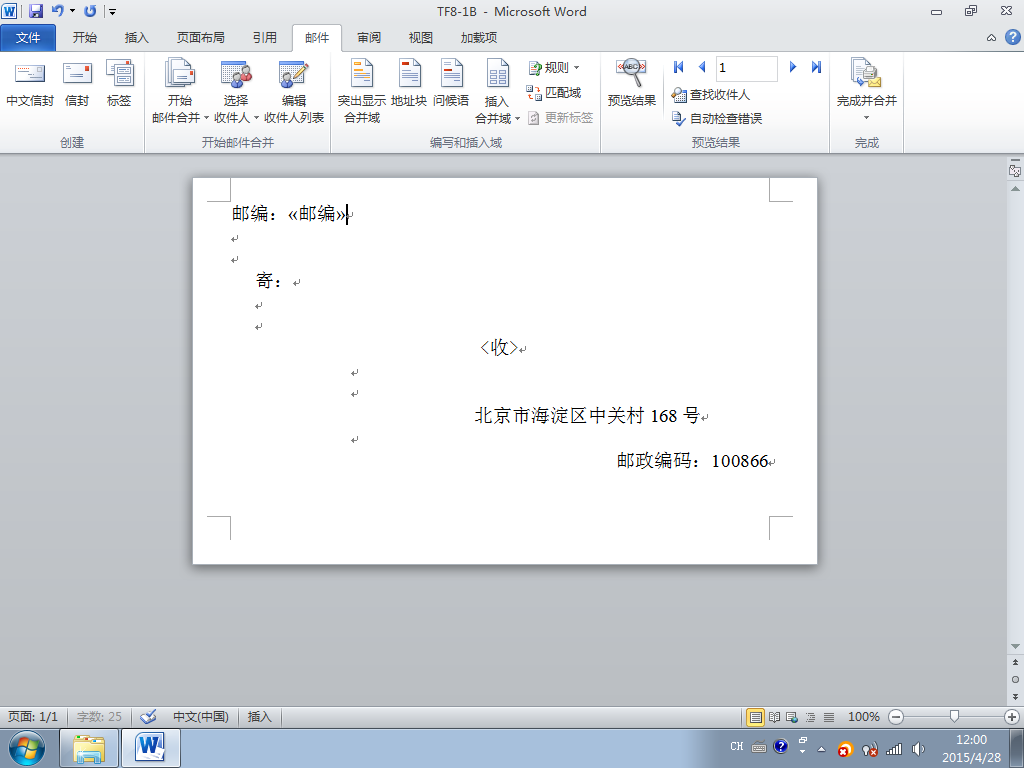Viewport: 1024px width, 768px height.
Task: Switch to the 视图 tab
Action: (x=421, y=38)
